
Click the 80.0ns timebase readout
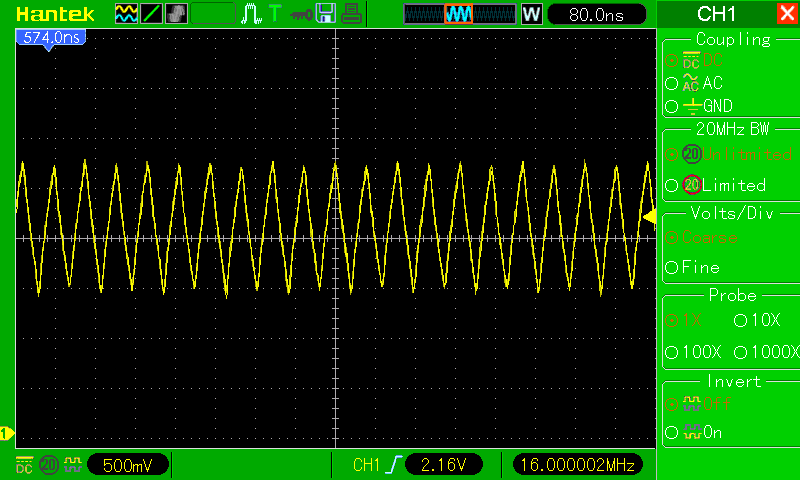pyautogui.click(x=596, y=14)
